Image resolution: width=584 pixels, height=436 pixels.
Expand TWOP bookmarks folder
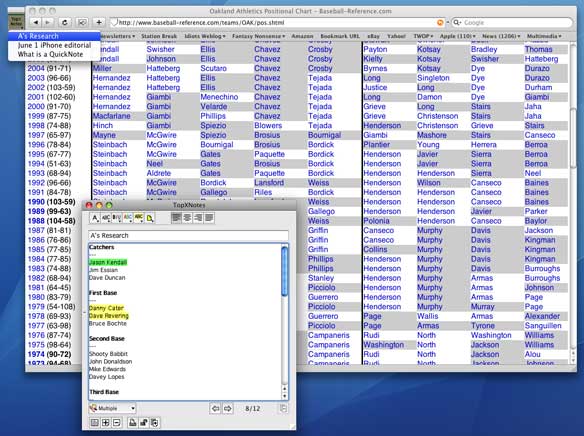[x=423, y=36]
